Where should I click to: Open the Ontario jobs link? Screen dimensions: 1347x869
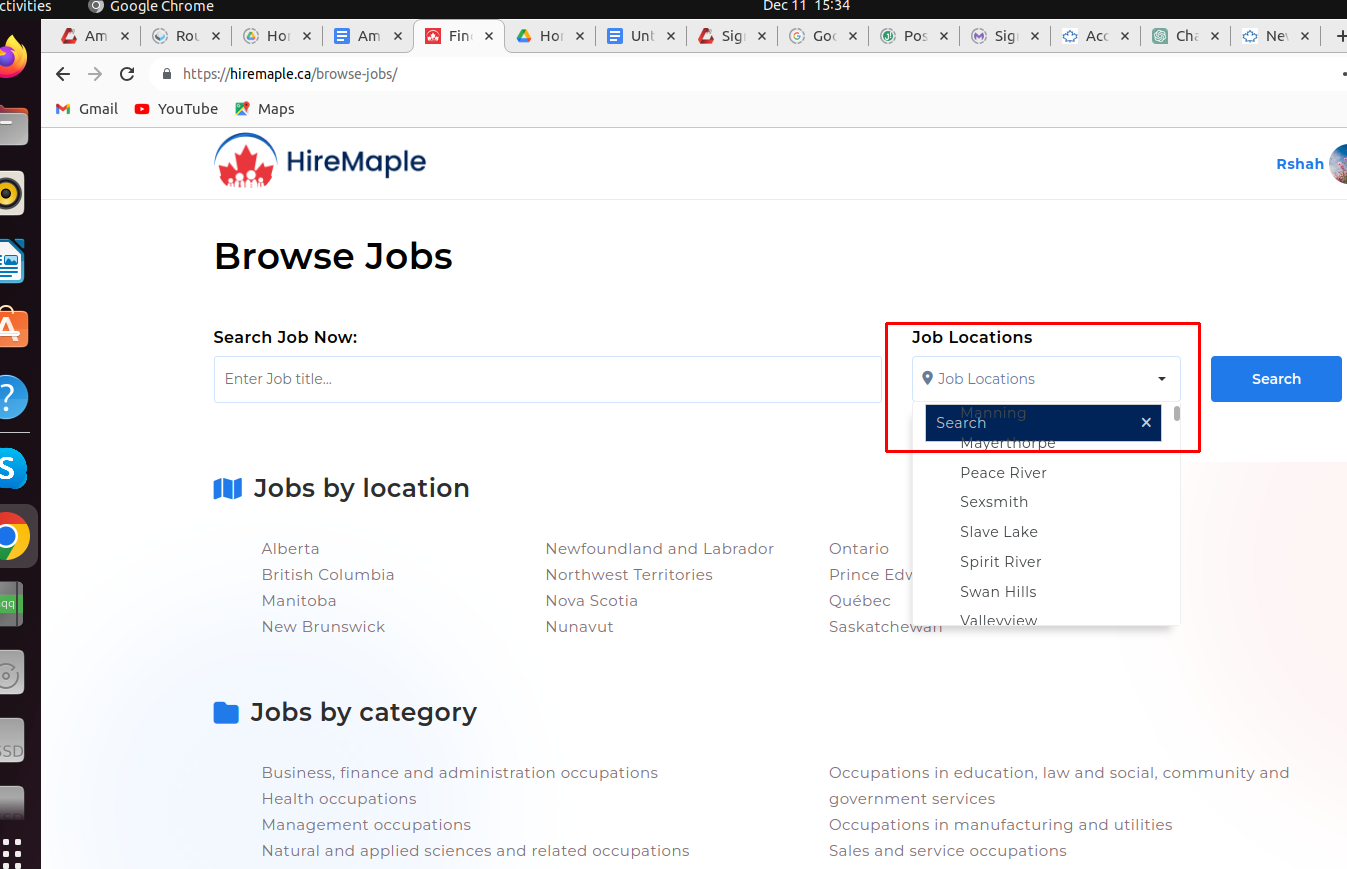point(858,549)
